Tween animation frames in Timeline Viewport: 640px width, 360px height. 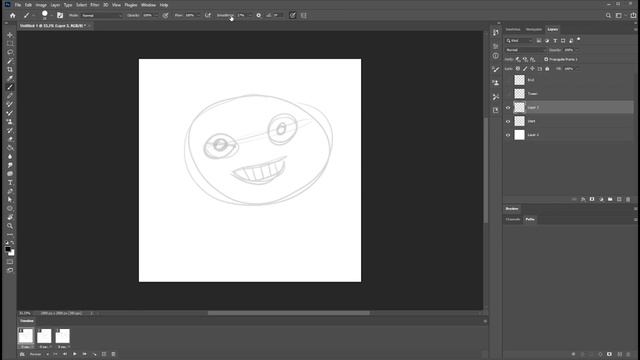pos(94,354)
